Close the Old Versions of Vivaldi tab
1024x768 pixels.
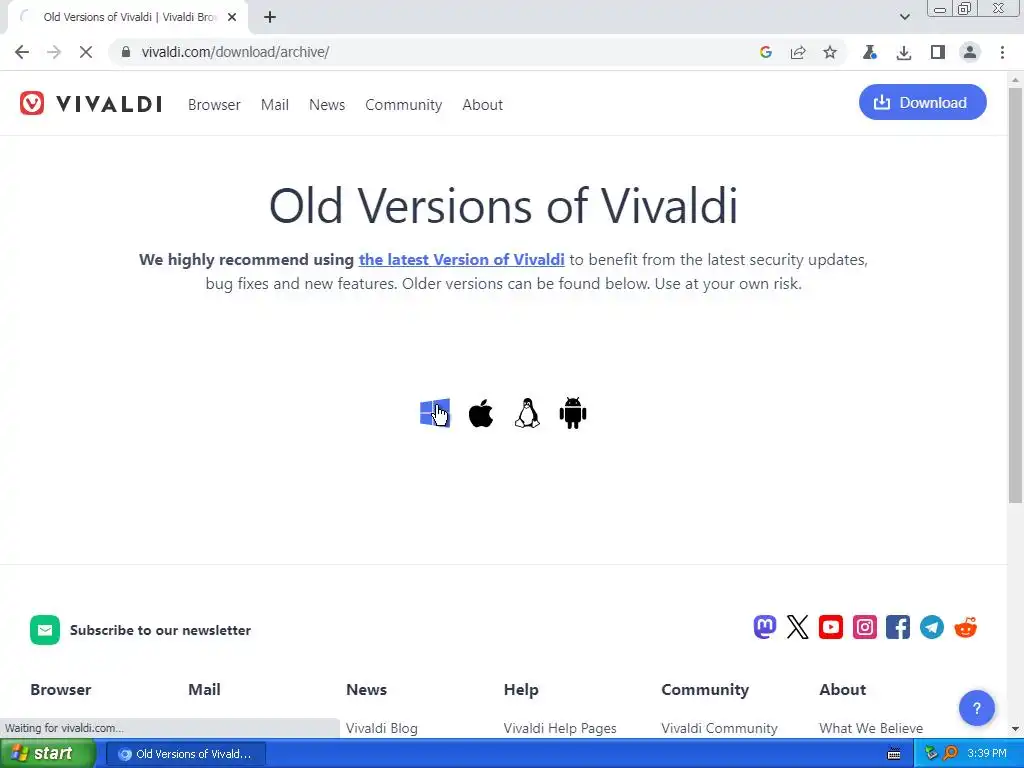(232, 17)
